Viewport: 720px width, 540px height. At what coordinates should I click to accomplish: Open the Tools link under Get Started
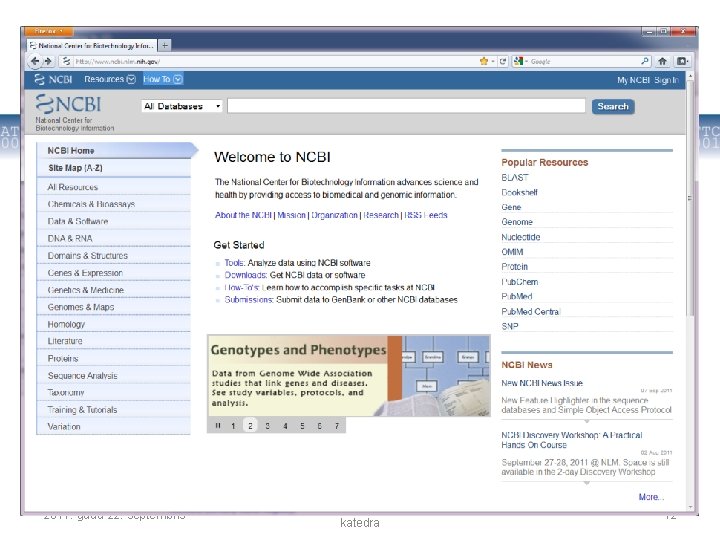tap(234, 263)
